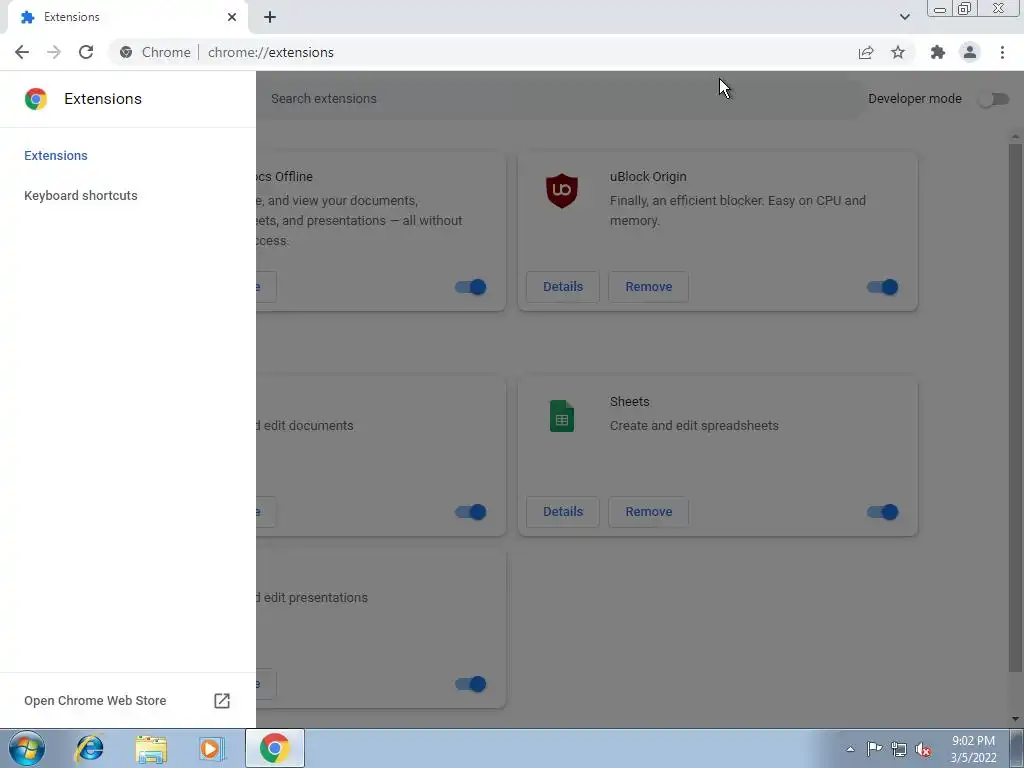Toggle off Docs Offline extension

pos(470,287)
